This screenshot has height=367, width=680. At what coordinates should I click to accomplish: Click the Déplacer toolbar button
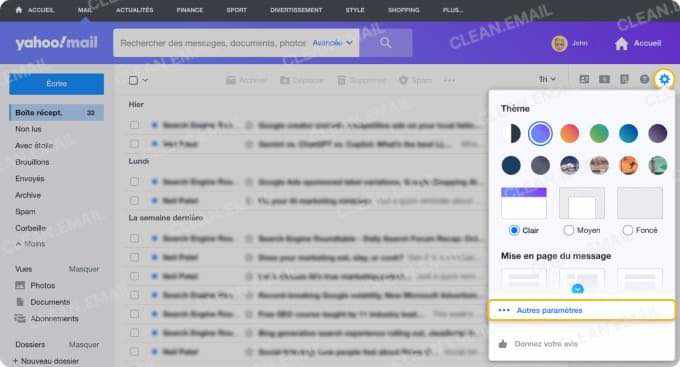(302, 80)
